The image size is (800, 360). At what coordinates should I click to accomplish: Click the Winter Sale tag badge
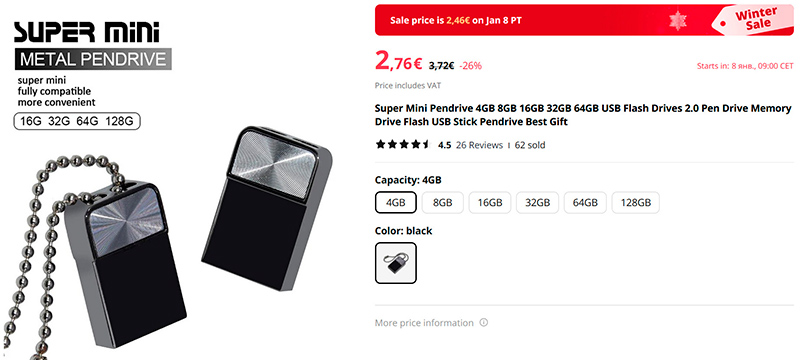(x=754, y=19)
